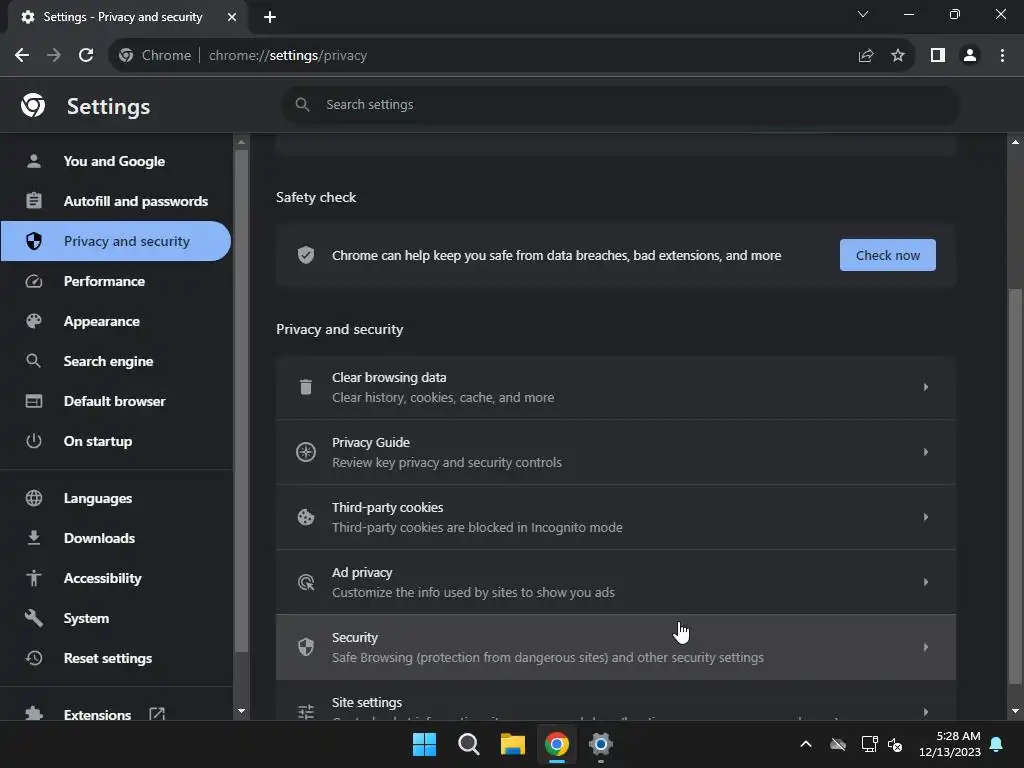
Task: Open the Search engine settings
Action: pyautogui.click(x=116, y=361)
